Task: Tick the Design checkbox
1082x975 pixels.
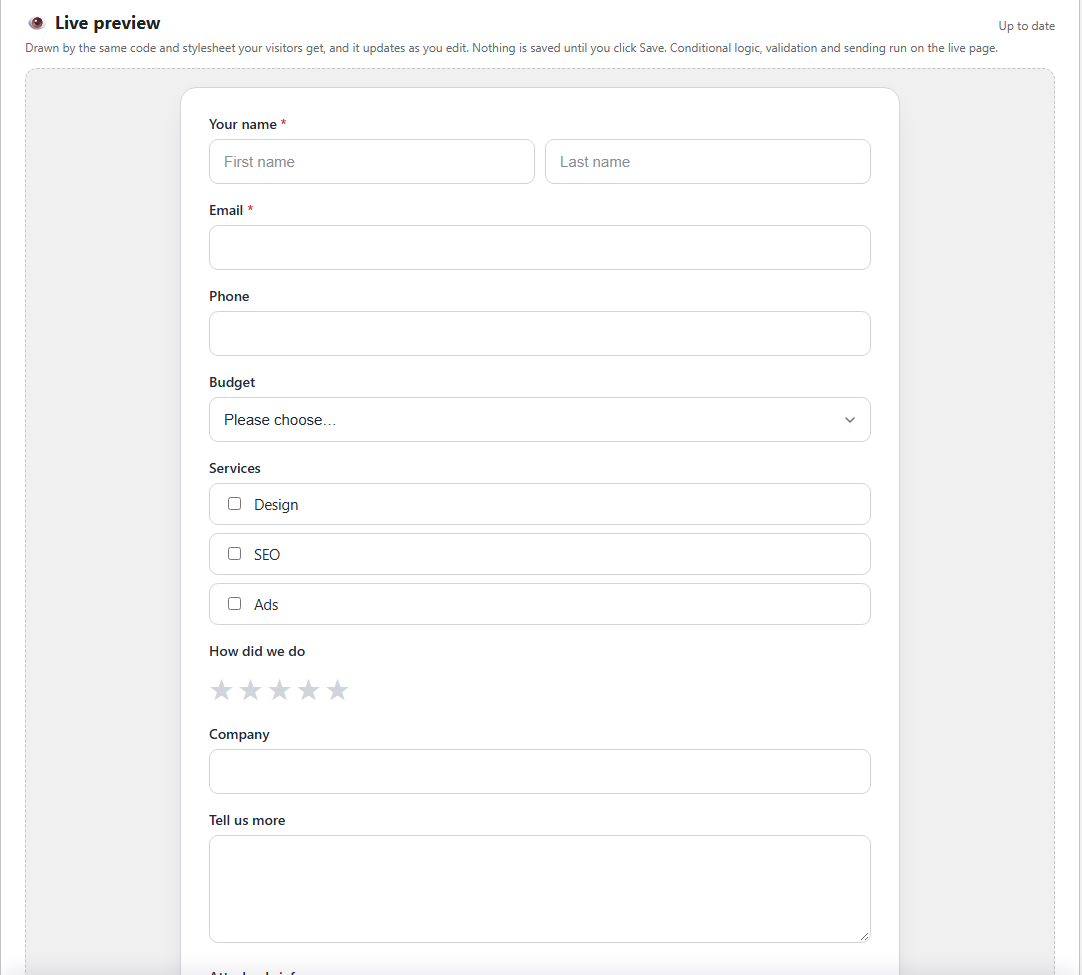Action: pyautogui.click(x=235, y=504)
